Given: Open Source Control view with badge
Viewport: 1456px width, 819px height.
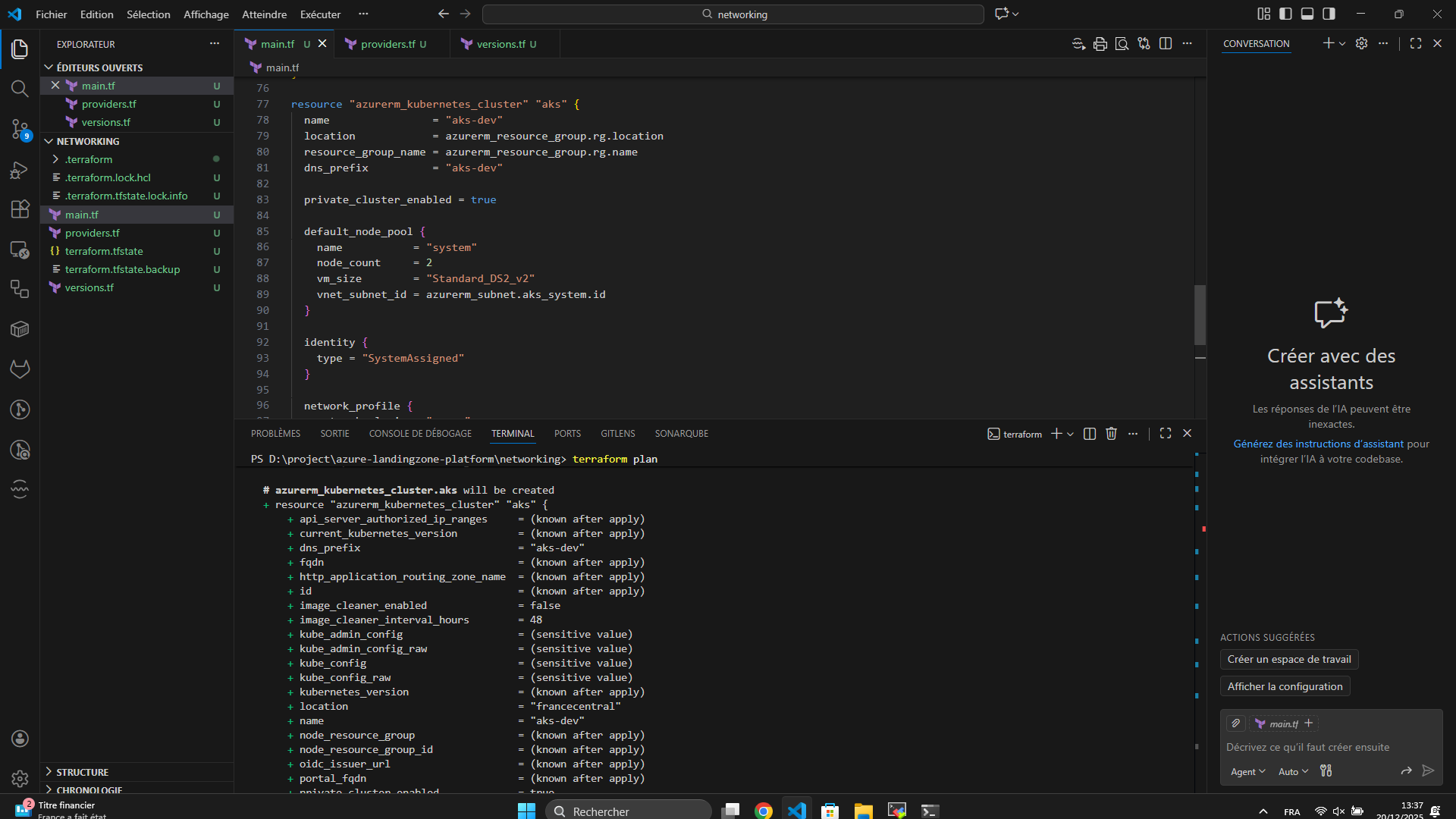Looking at the screenshot, I should tap(20, 129).
